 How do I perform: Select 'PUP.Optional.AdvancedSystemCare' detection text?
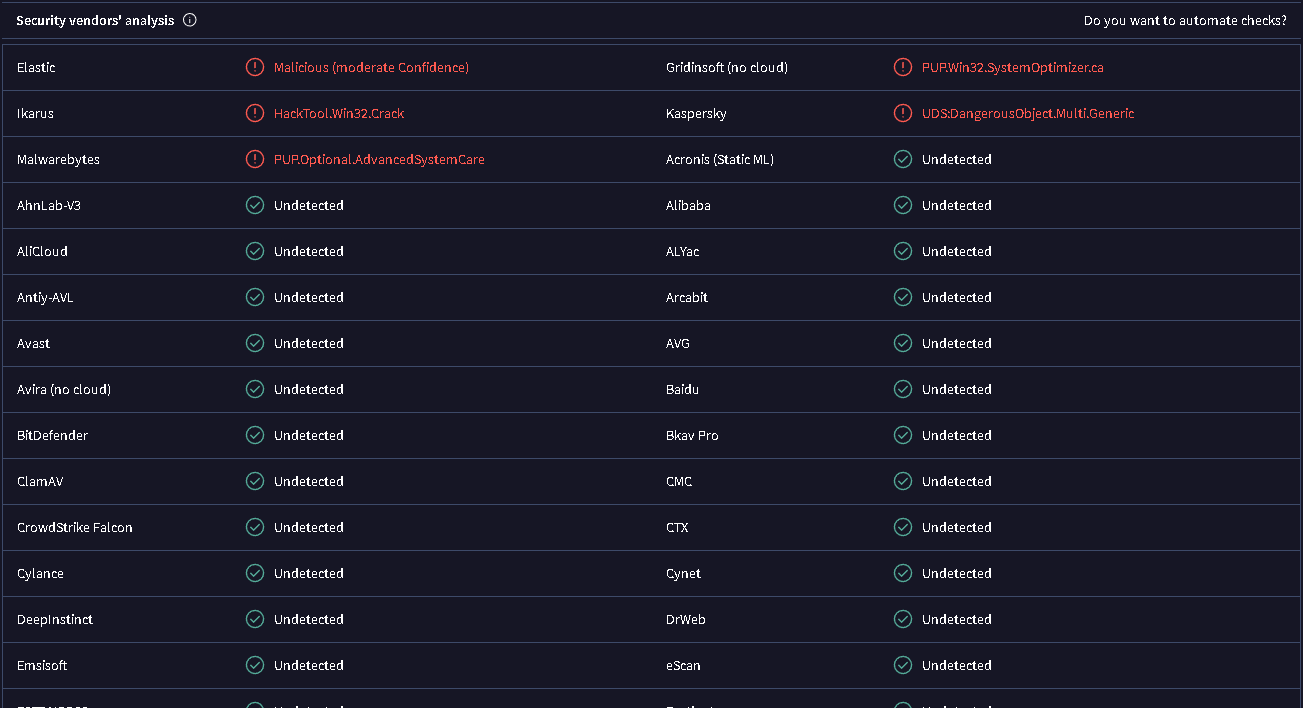tap(379, 159)
